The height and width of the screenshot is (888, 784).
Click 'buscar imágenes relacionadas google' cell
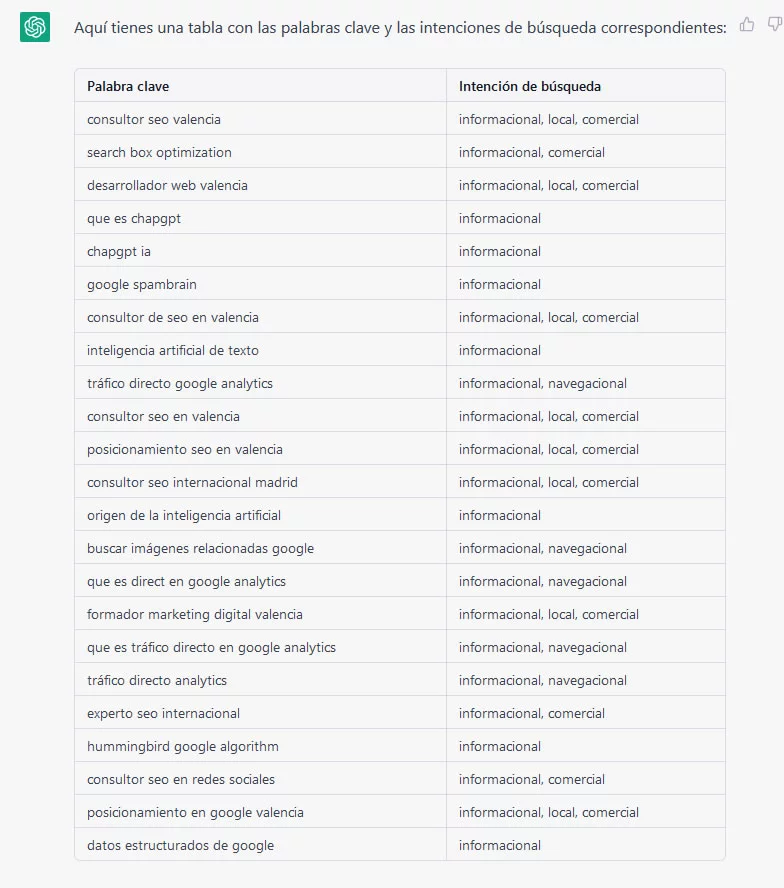tap(261, 548)
